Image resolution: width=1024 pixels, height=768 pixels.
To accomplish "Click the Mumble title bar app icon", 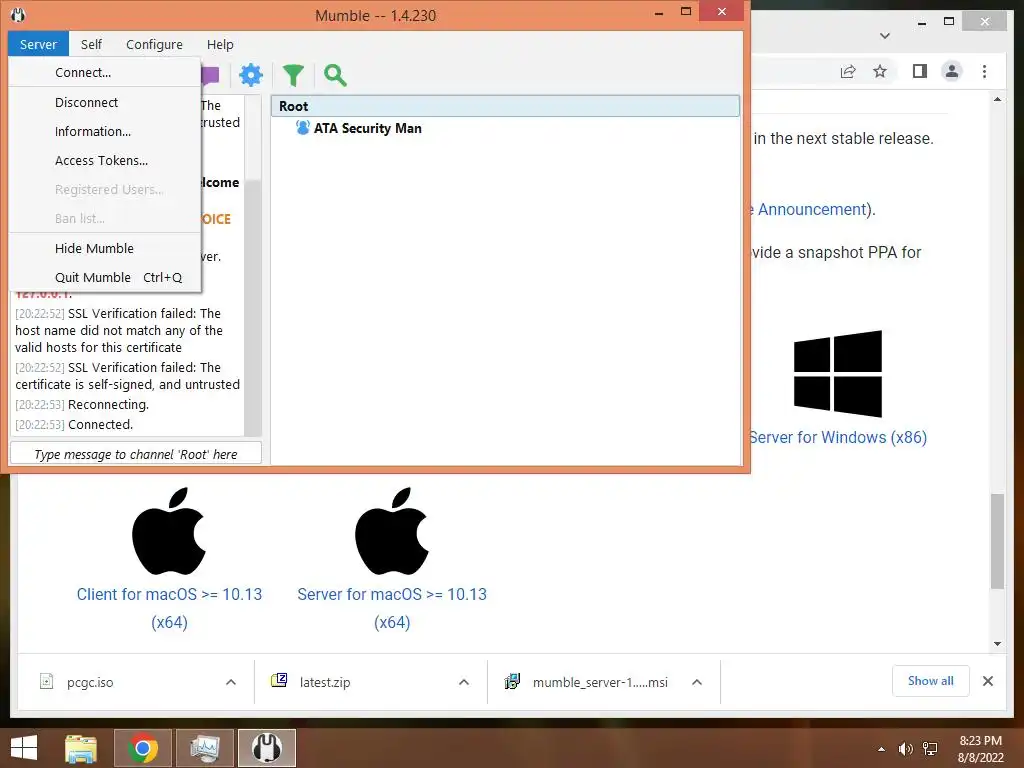I will click(18, 14).
